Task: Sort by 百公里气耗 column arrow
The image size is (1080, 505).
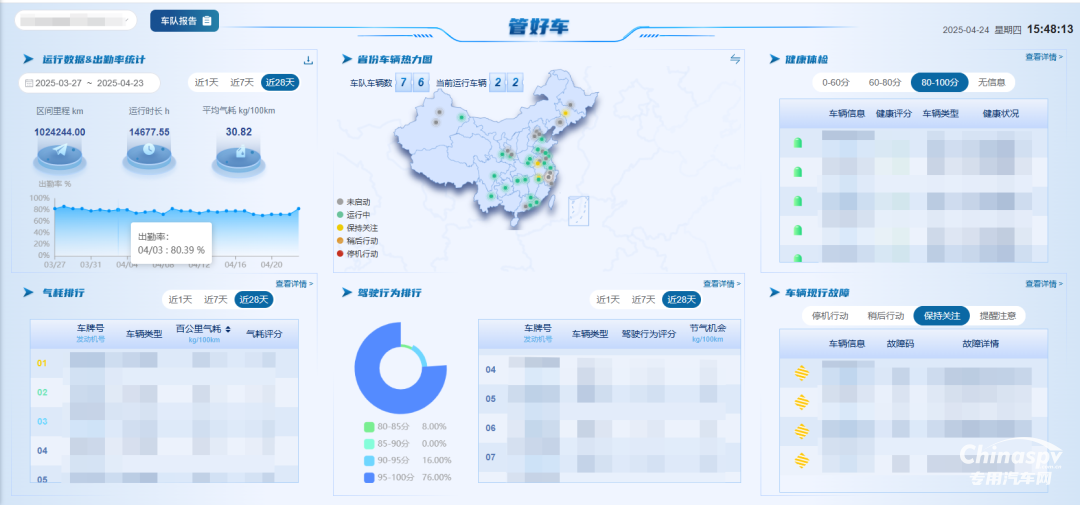Action: pos(227,329)
